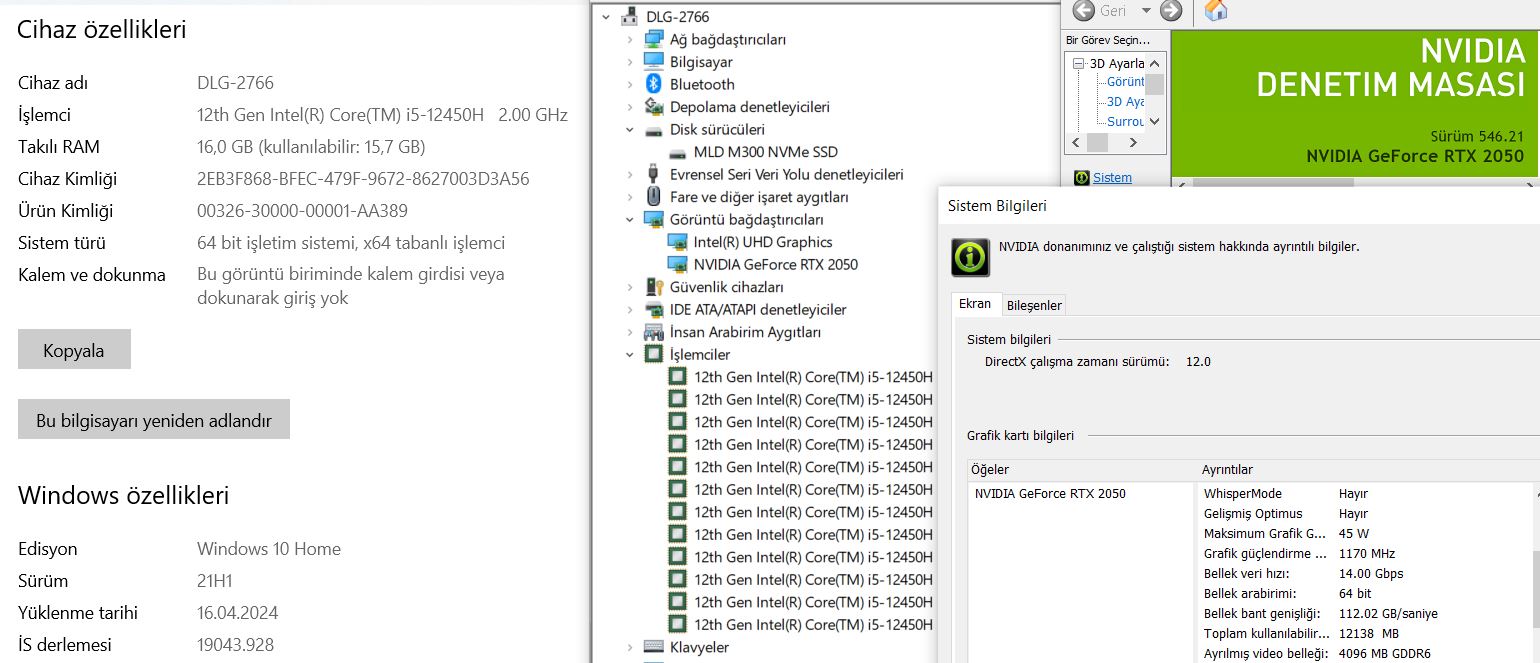Image resolution: width=1540 pixels, height=663 pixels.
Task: Click the last i5-12450H processor chip icon
Action: click(678, 625)
